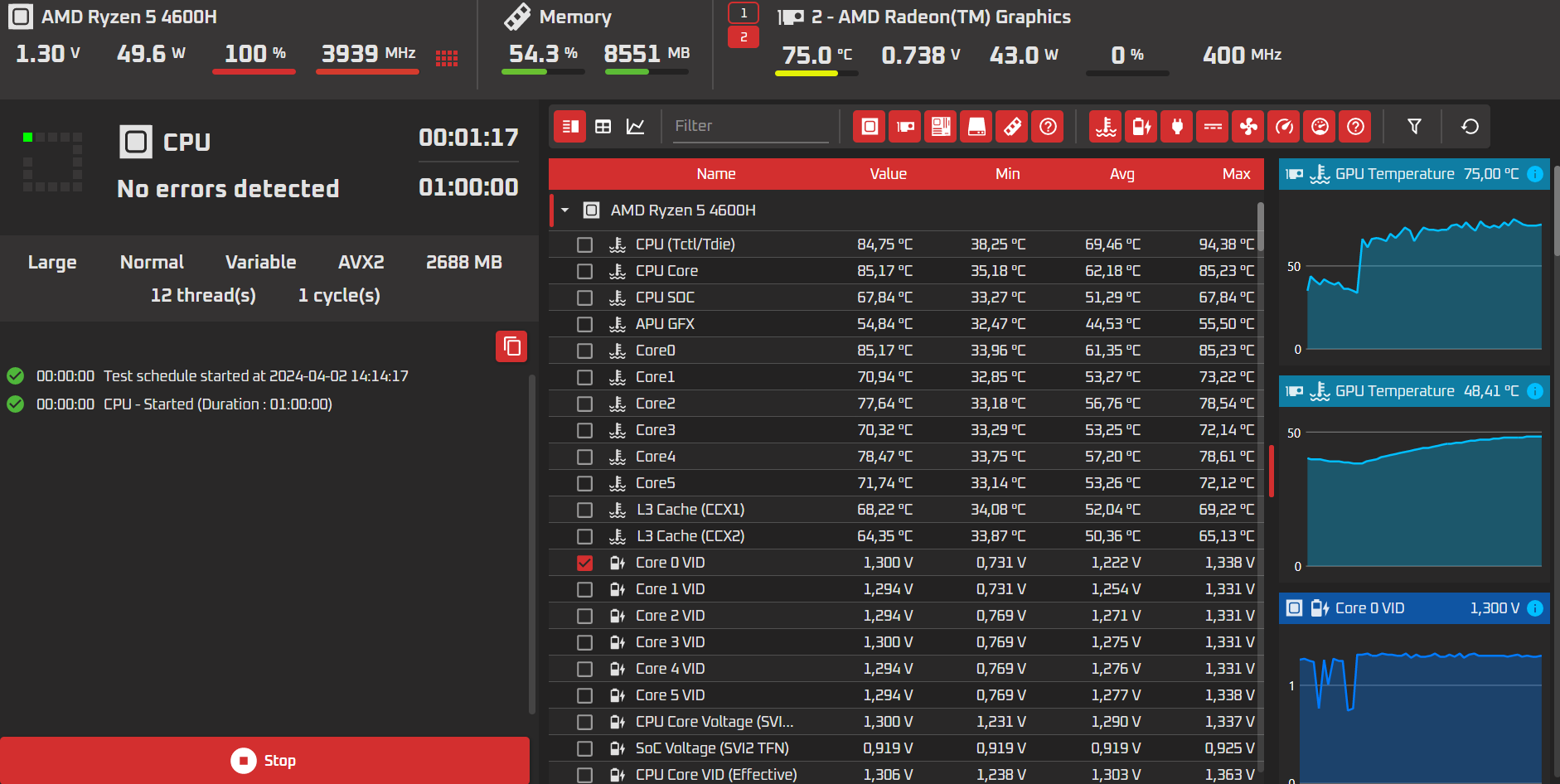Toggle the graphics card device filter icon
This screenshot has height=784, width=1560.
[905, 126]
